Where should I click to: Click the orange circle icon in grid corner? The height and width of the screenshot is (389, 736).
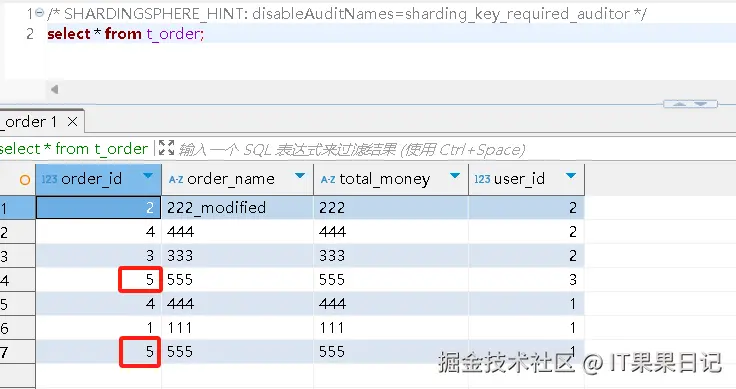coord(25,180)
